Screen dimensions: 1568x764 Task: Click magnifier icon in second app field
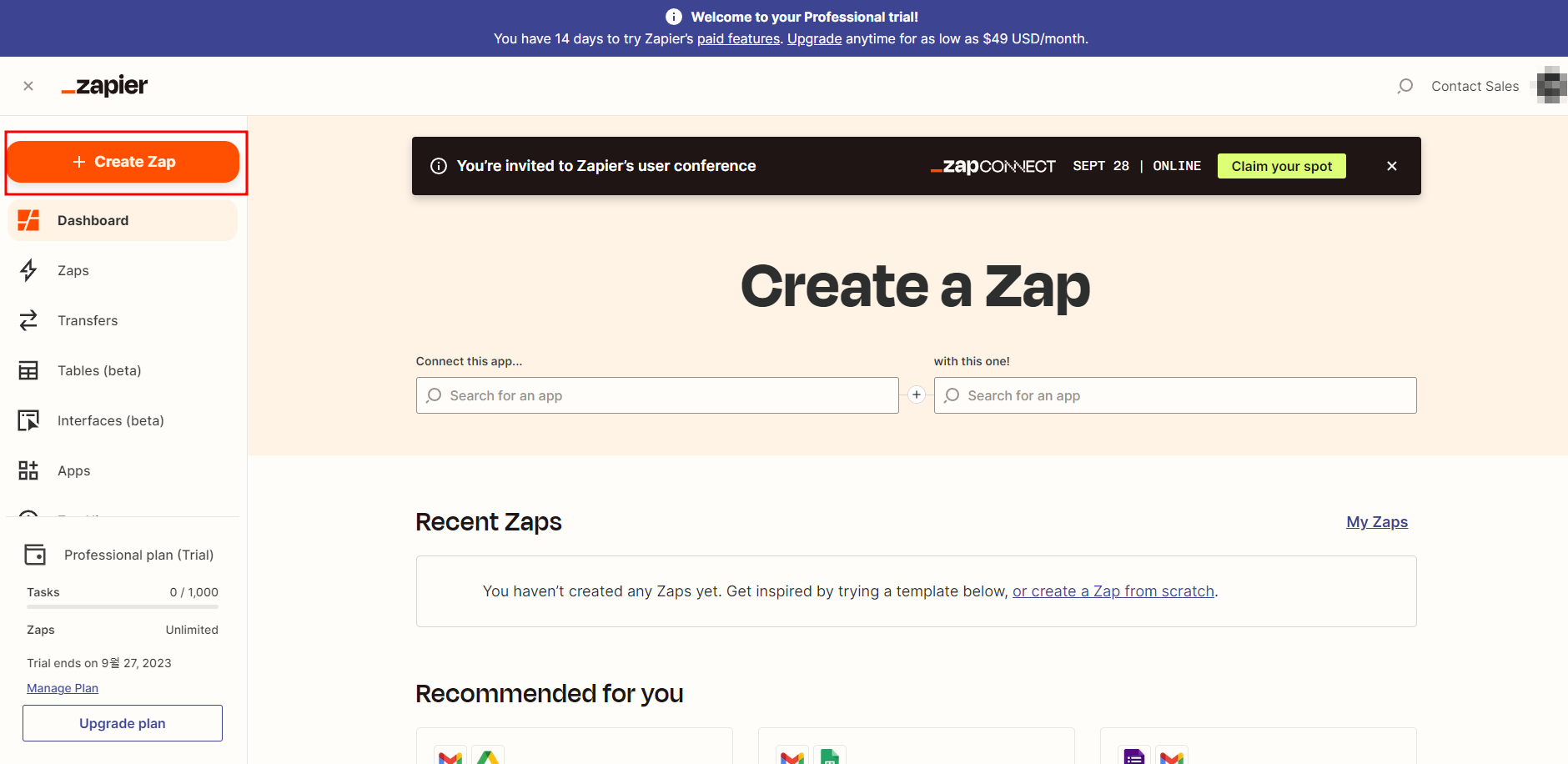952,395
